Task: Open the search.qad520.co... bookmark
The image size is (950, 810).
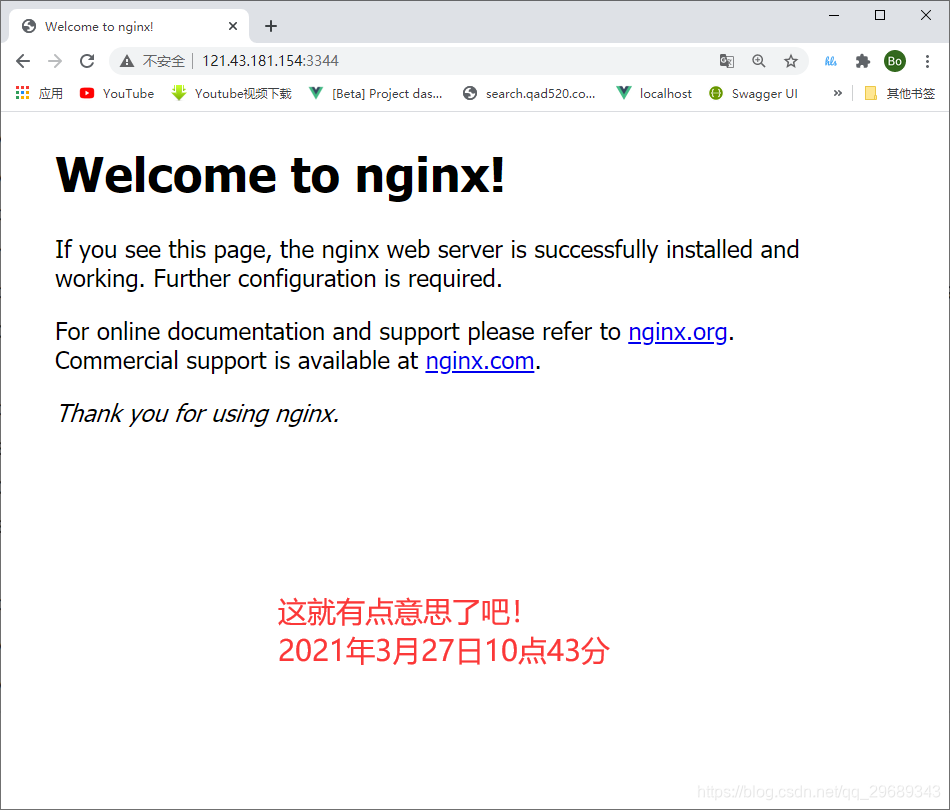Action: [x=529, y=93]
